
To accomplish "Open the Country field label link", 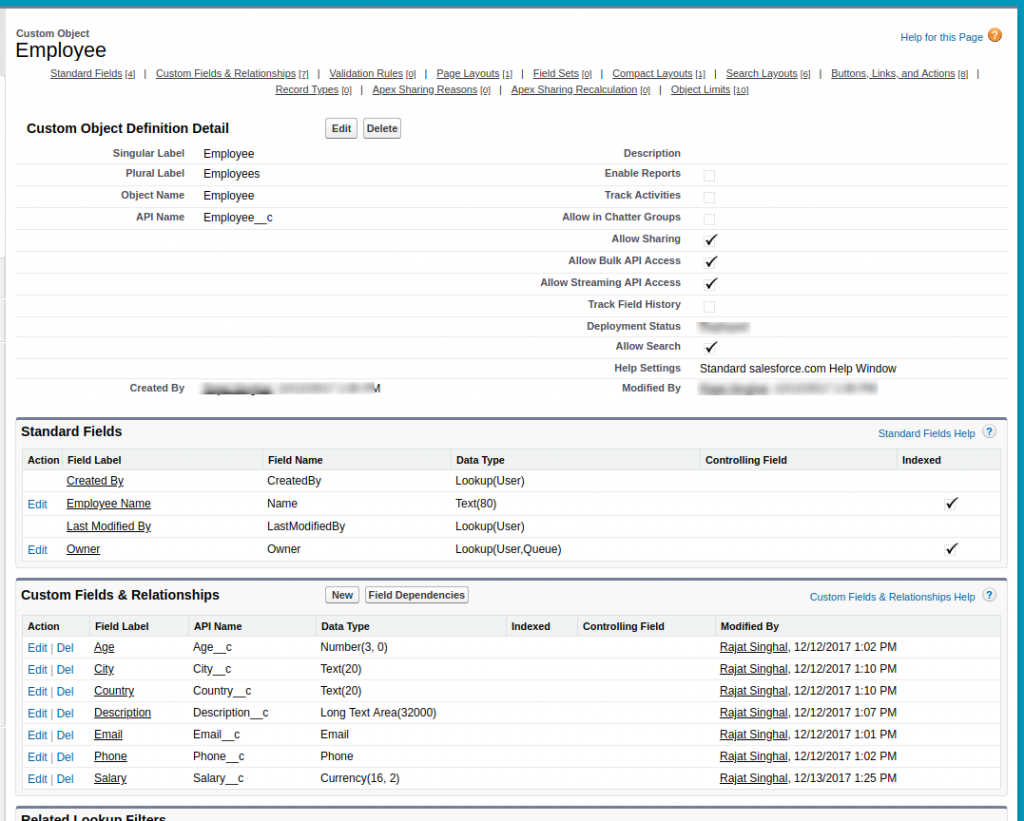I will tap(114, 691).
